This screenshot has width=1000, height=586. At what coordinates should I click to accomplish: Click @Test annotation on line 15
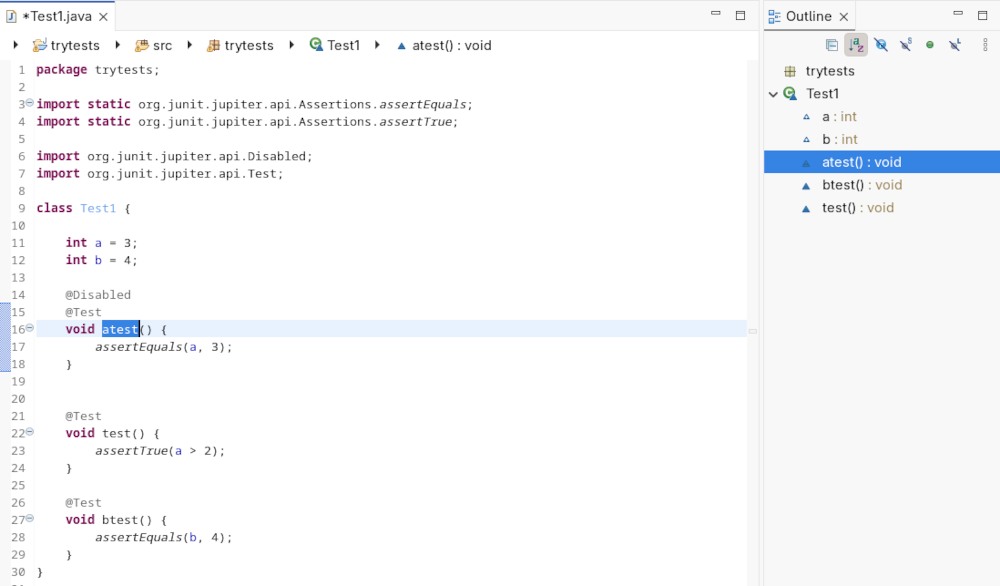pos(83,312)
